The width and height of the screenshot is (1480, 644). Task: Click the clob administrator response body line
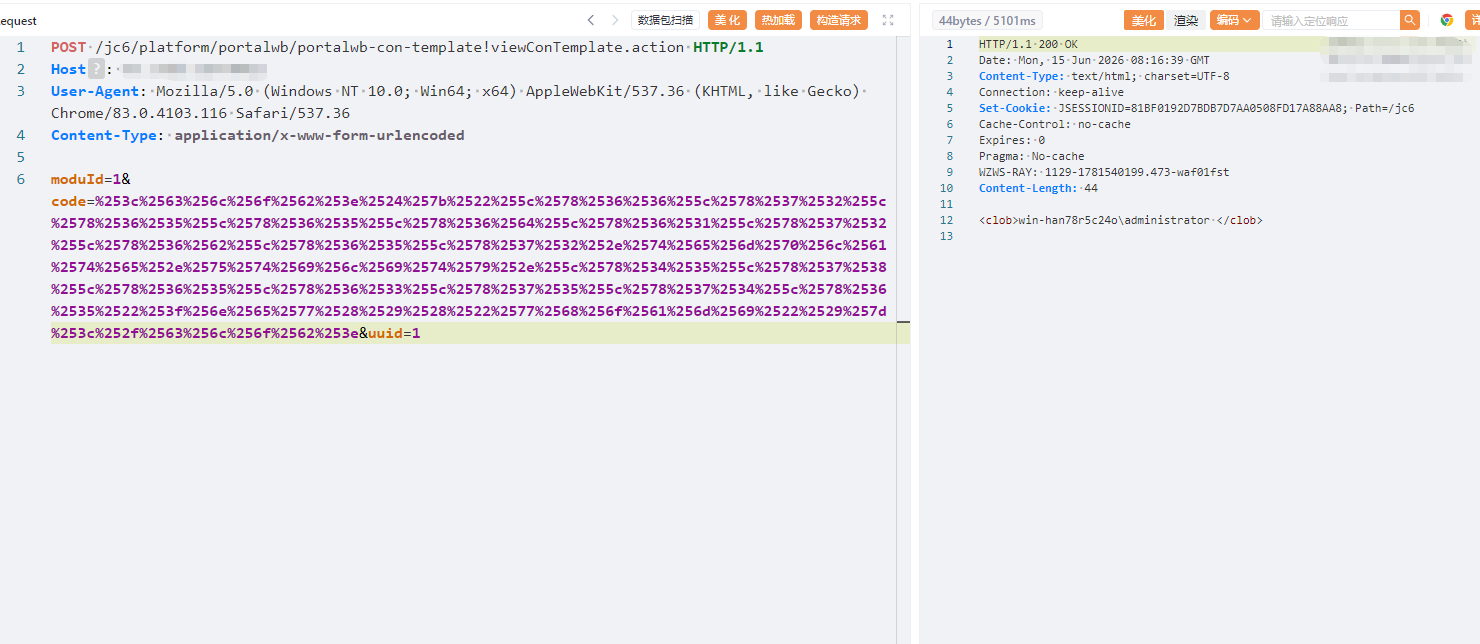tap(1120, 220)
